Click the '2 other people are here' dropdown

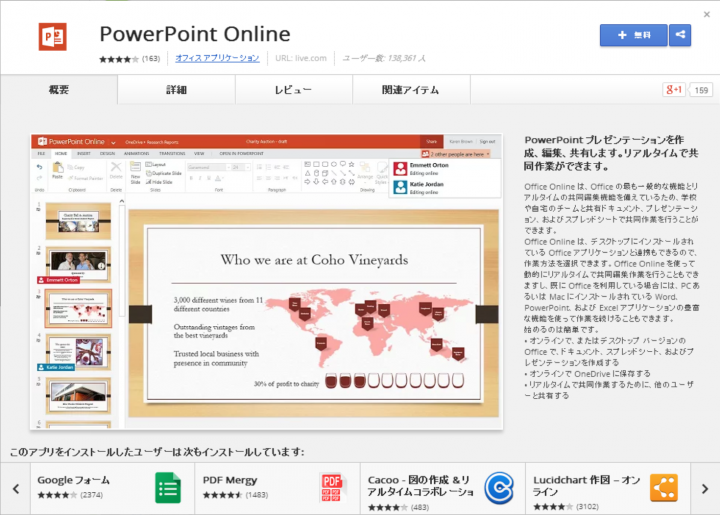tap(456, 154)
